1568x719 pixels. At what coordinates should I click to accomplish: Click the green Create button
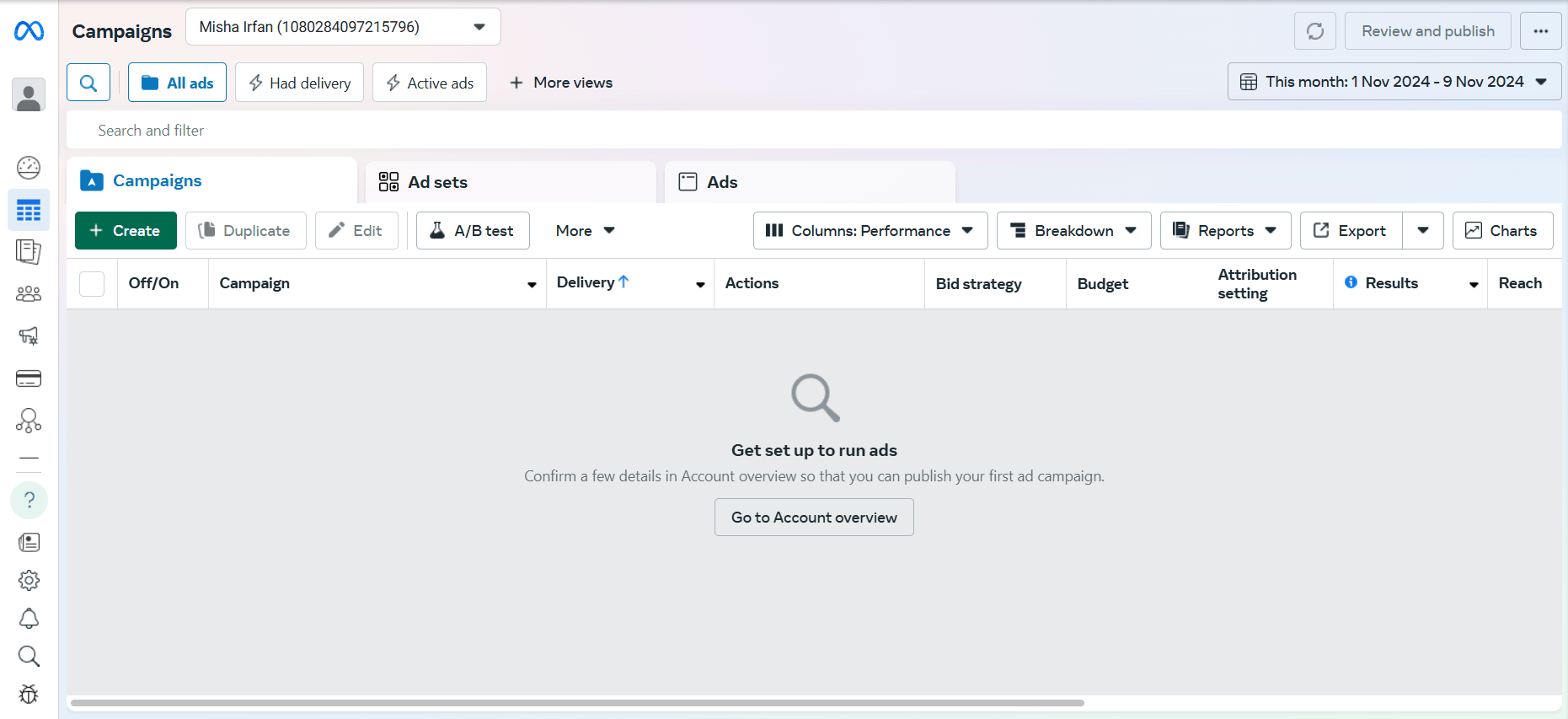[126, 230]
